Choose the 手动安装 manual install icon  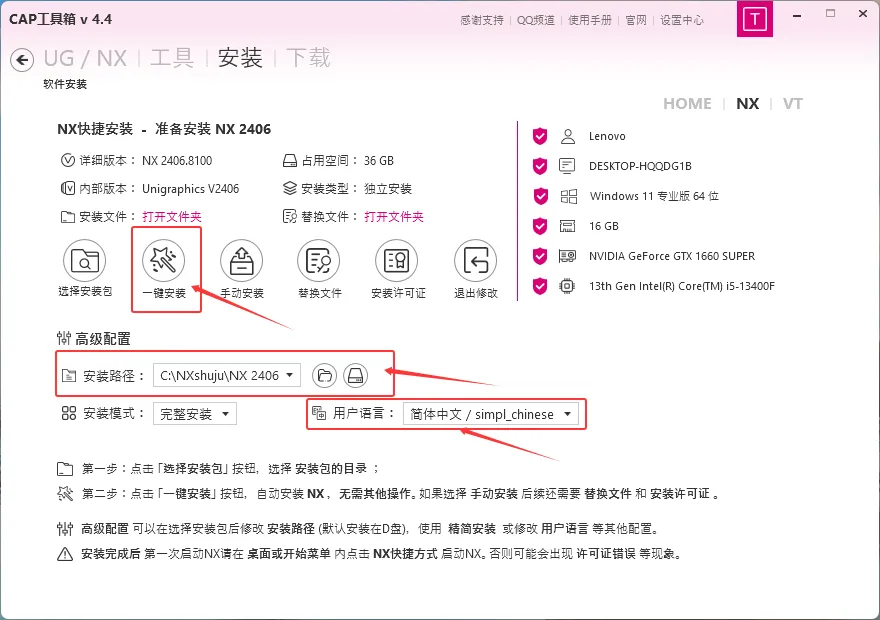coord(241,260)
